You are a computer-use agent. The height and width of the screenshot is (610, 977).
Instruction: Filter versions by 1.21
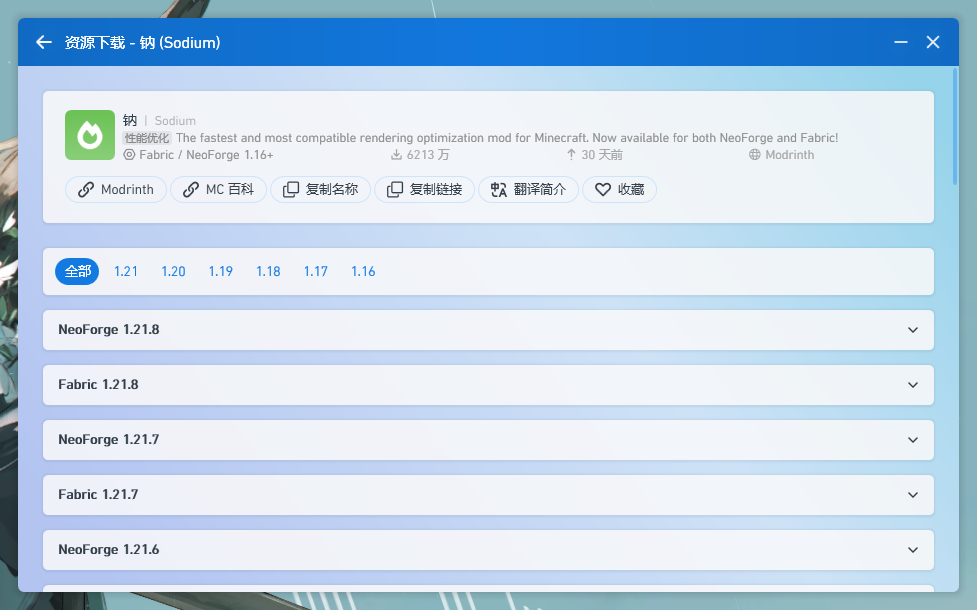pyautogui.click(x=126, y=272)
